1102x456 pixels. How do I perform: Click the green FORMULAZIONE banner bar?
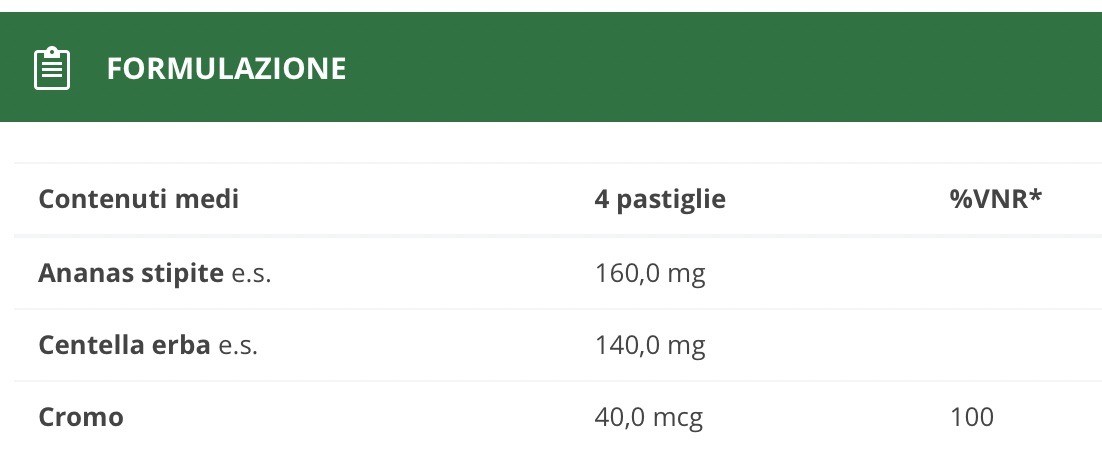551,67
